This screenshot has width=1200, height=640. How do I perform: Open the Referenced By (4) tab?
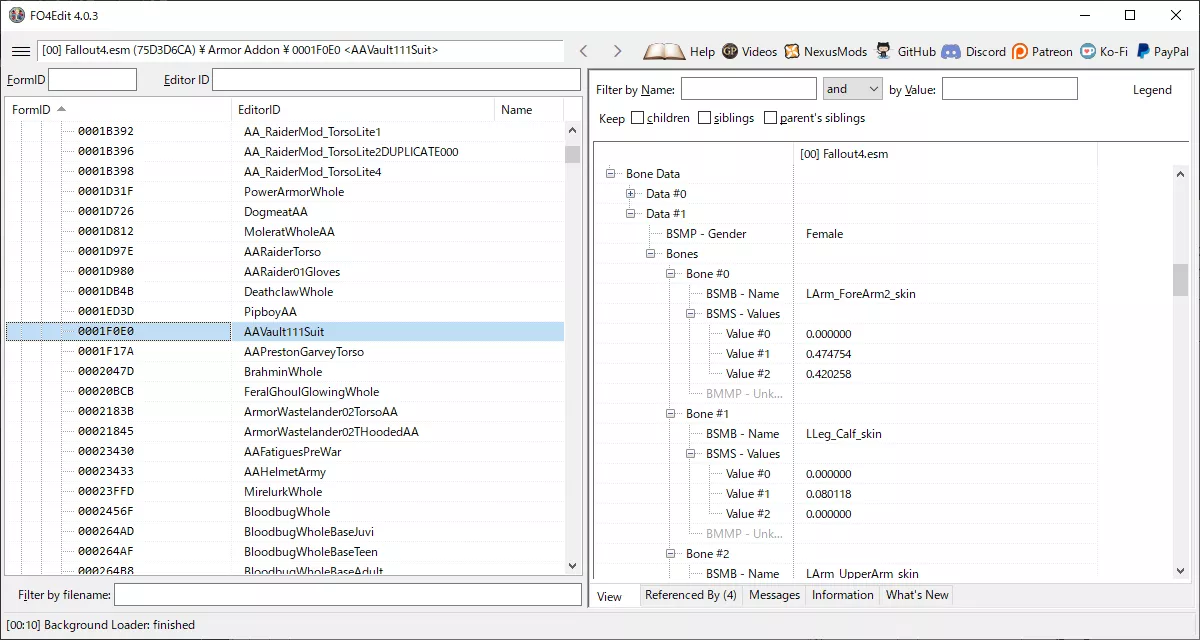click(x=691, y=595)
